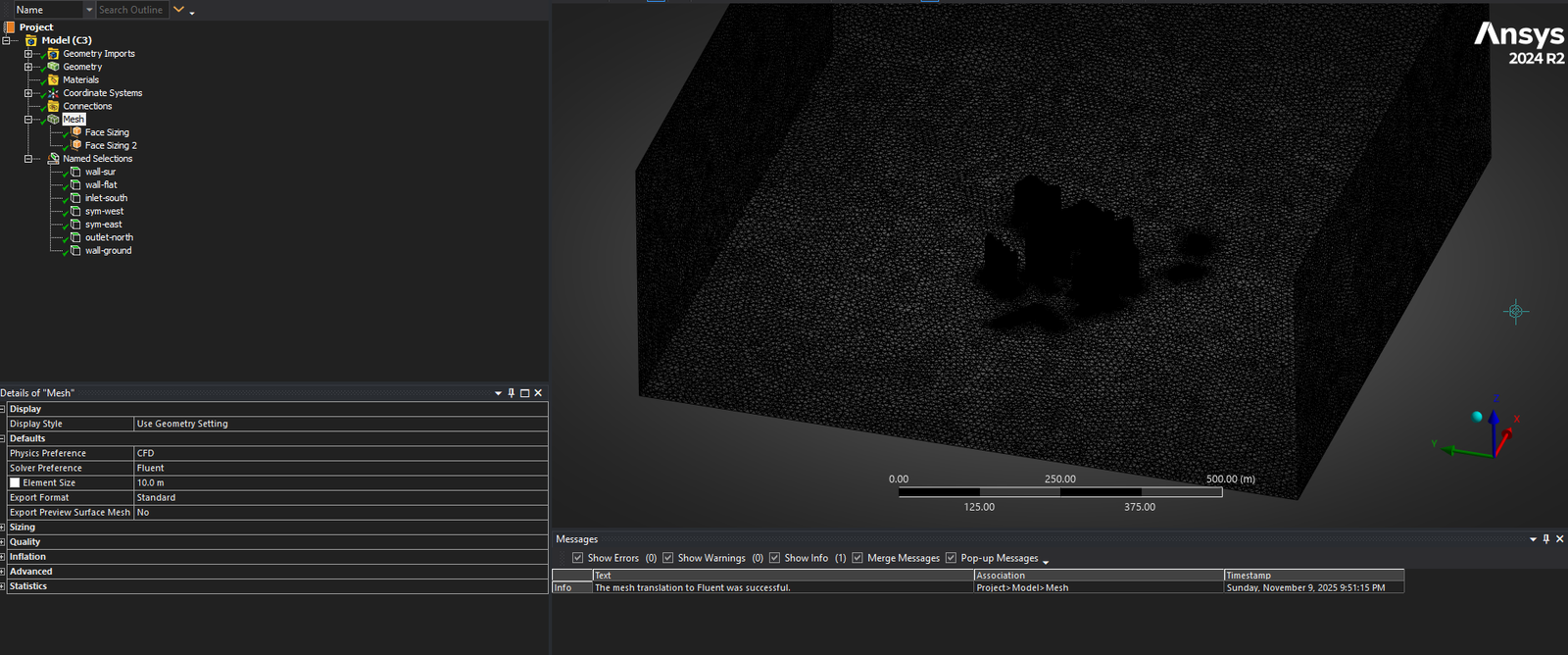Select the inlet-south named selection
Screen dimensions: 1568x655
click(x=106, y=198)
